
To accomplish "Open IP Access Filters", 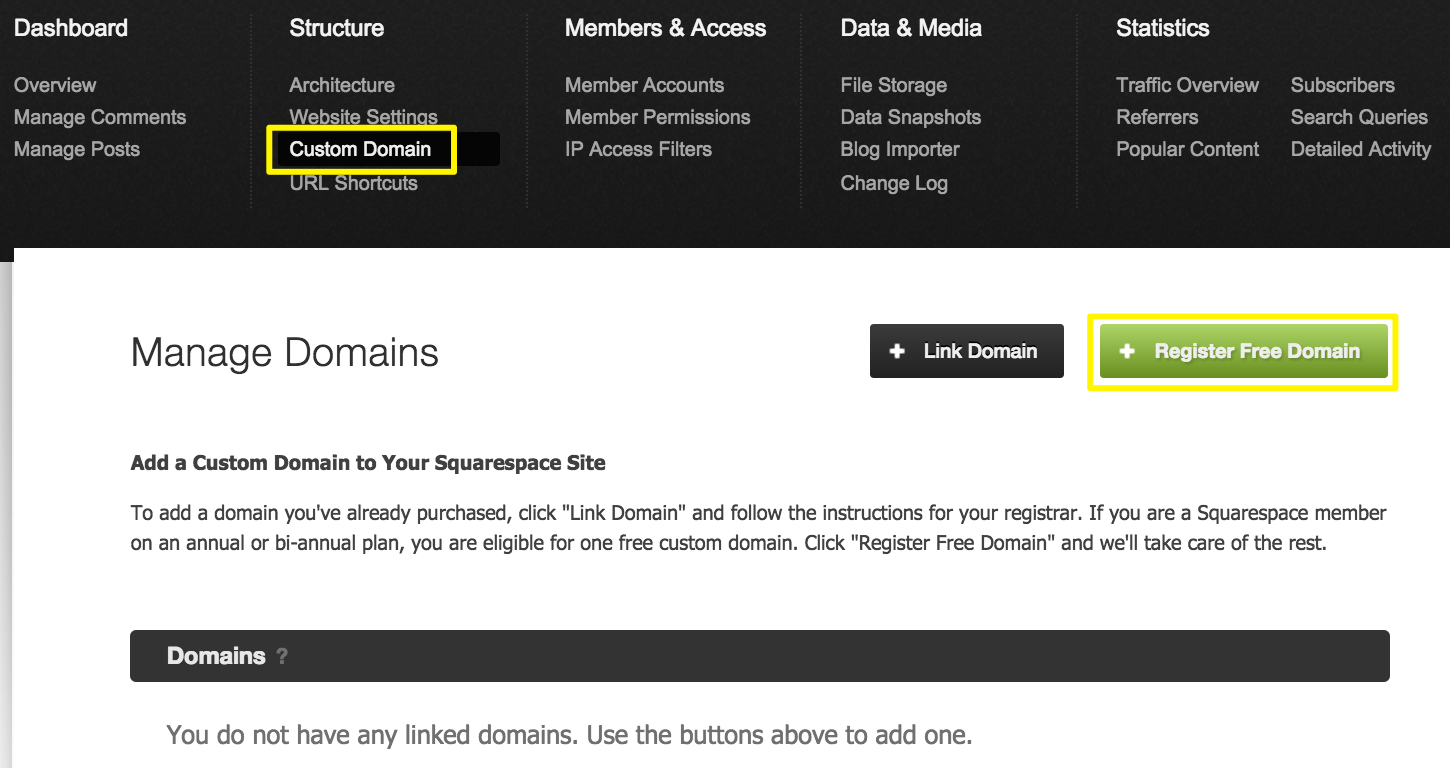I will click(638, 149).
